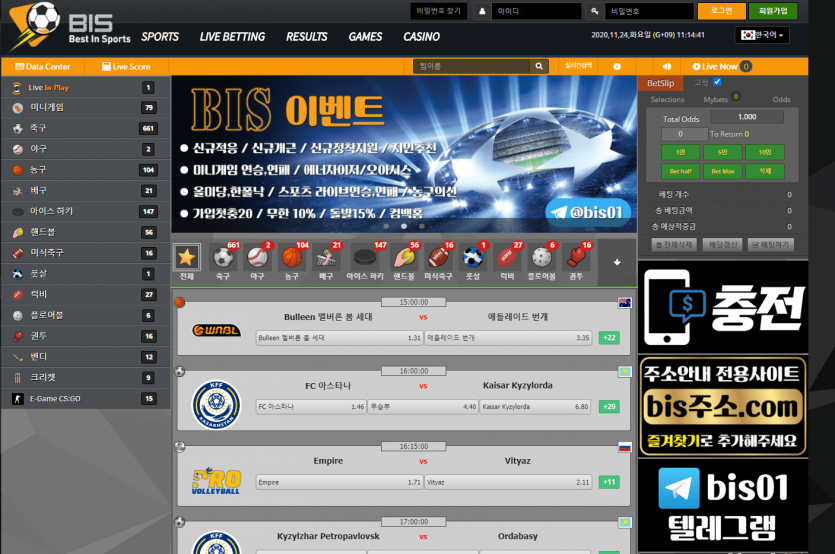Select Empire odds 1.71
Screen dimensions: 835x554
pos(339,482)
